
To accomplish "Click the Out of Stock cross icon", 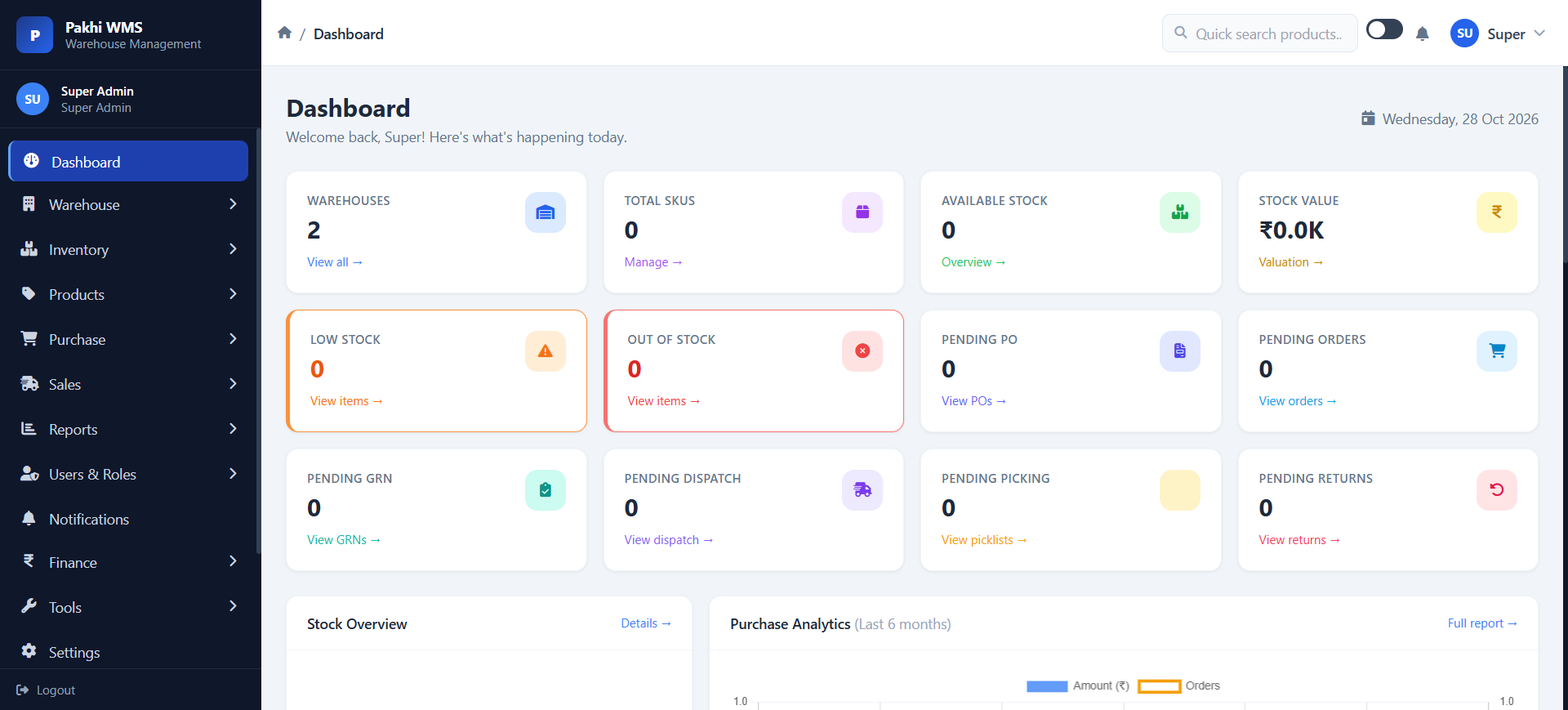I will coord(862,351).
